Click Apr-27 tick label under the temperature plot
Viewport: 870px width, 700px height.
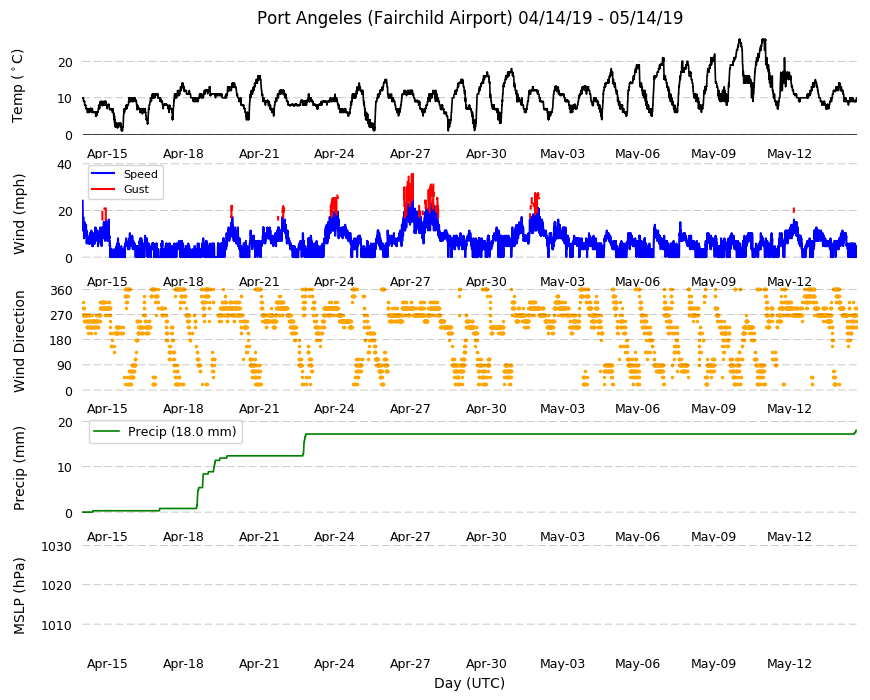pyautogui.click(x=410, y=154)
